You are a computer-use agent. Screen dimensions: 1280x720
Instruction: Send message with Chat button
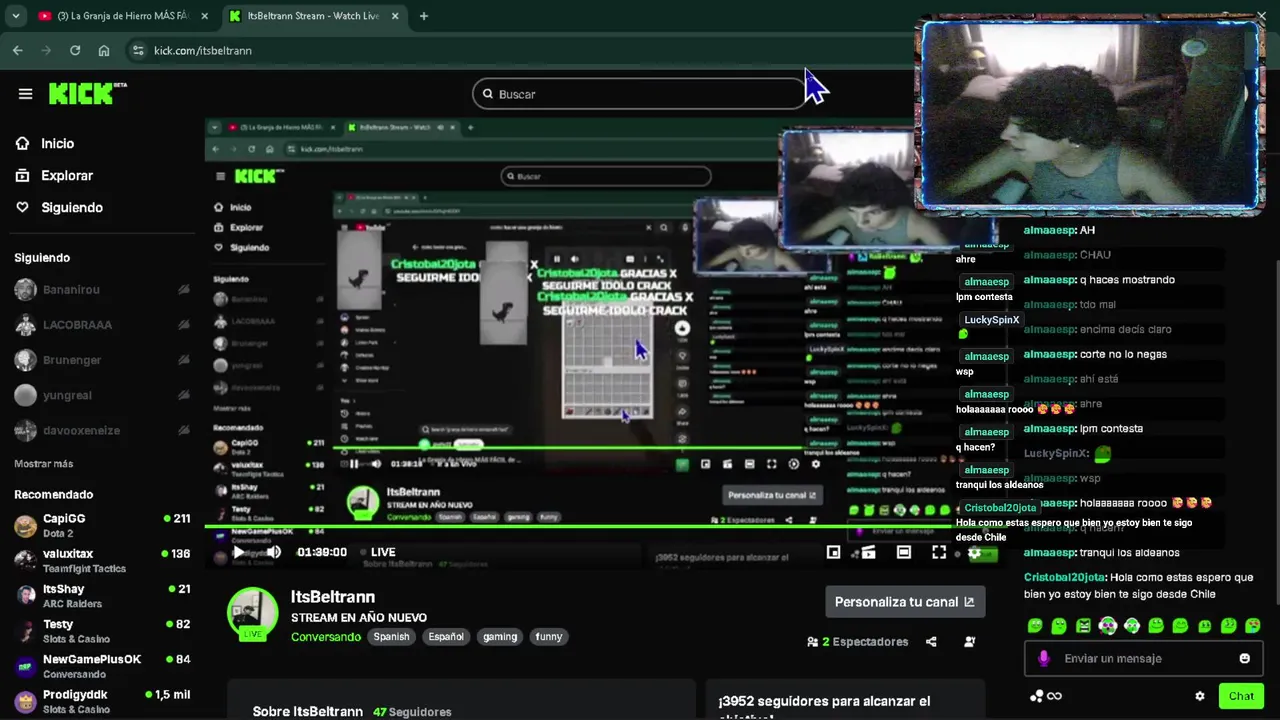pos(1241,696)
